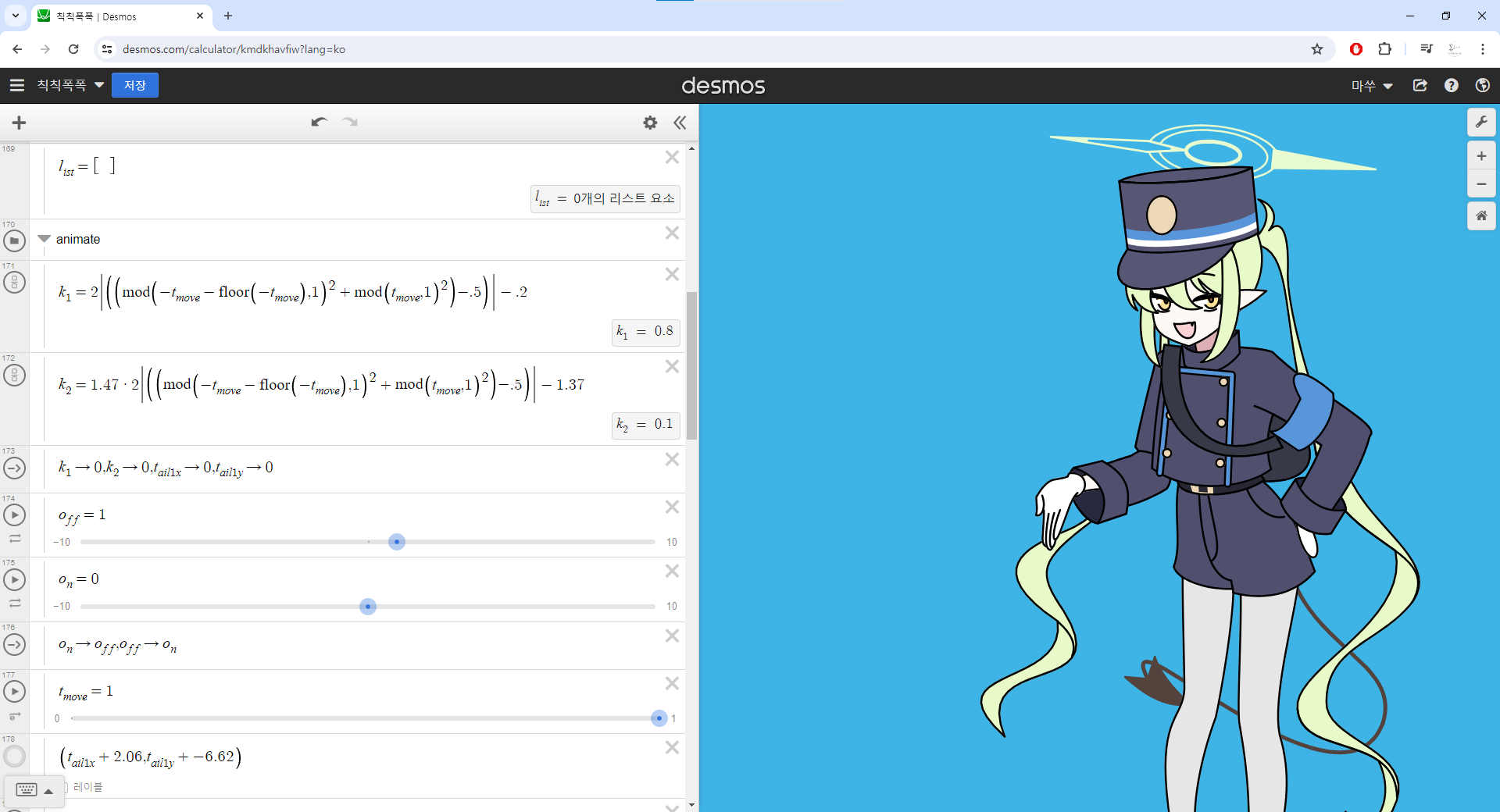Click the expression list scrollbar
Viewport: 1500px width, 812px height.
click(691, 365)
